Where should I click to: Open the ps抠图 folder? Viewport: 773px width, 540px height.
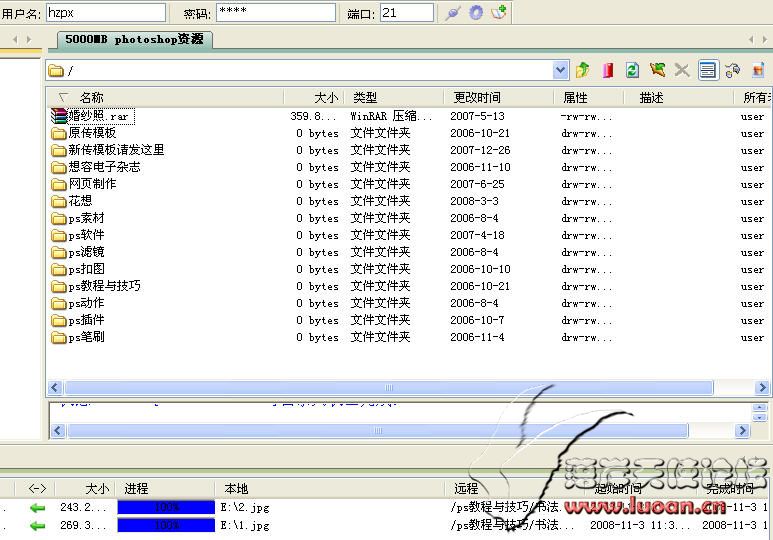78,269
